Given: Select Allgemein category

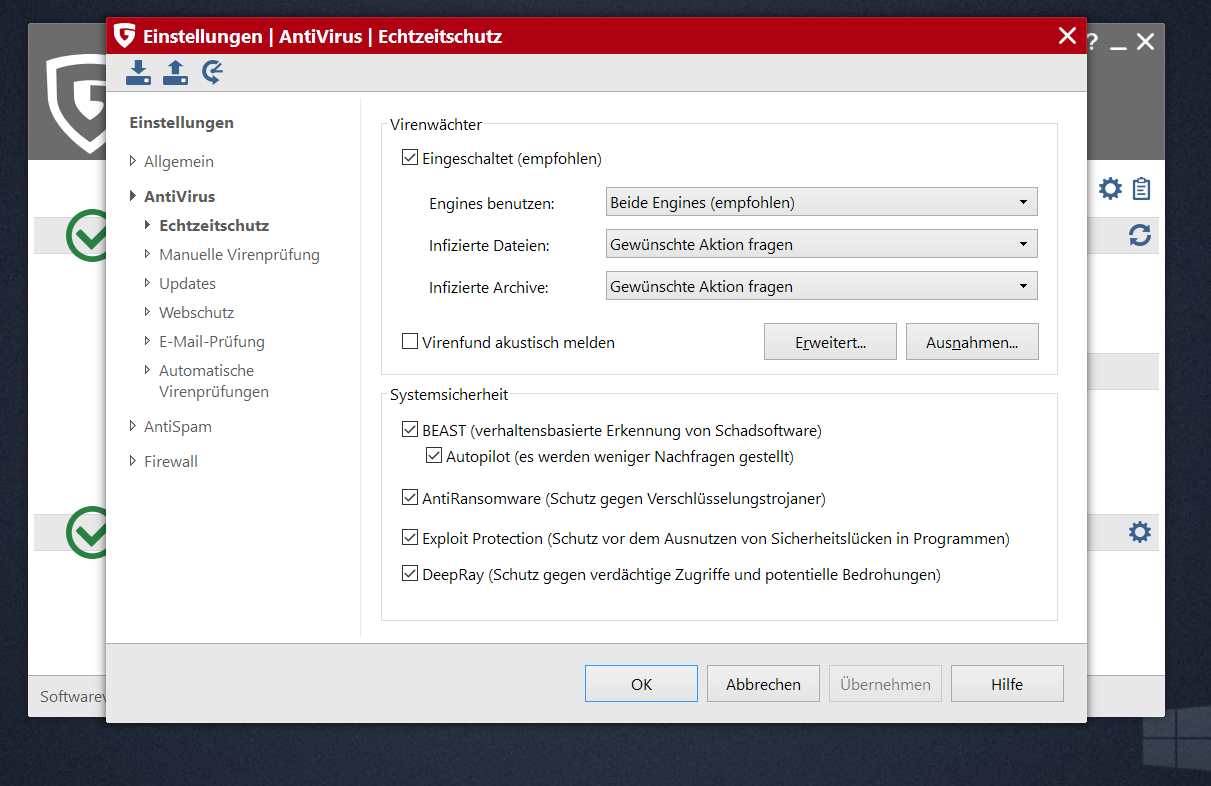Looking at the screenshot, I should (x=179, y=161).
